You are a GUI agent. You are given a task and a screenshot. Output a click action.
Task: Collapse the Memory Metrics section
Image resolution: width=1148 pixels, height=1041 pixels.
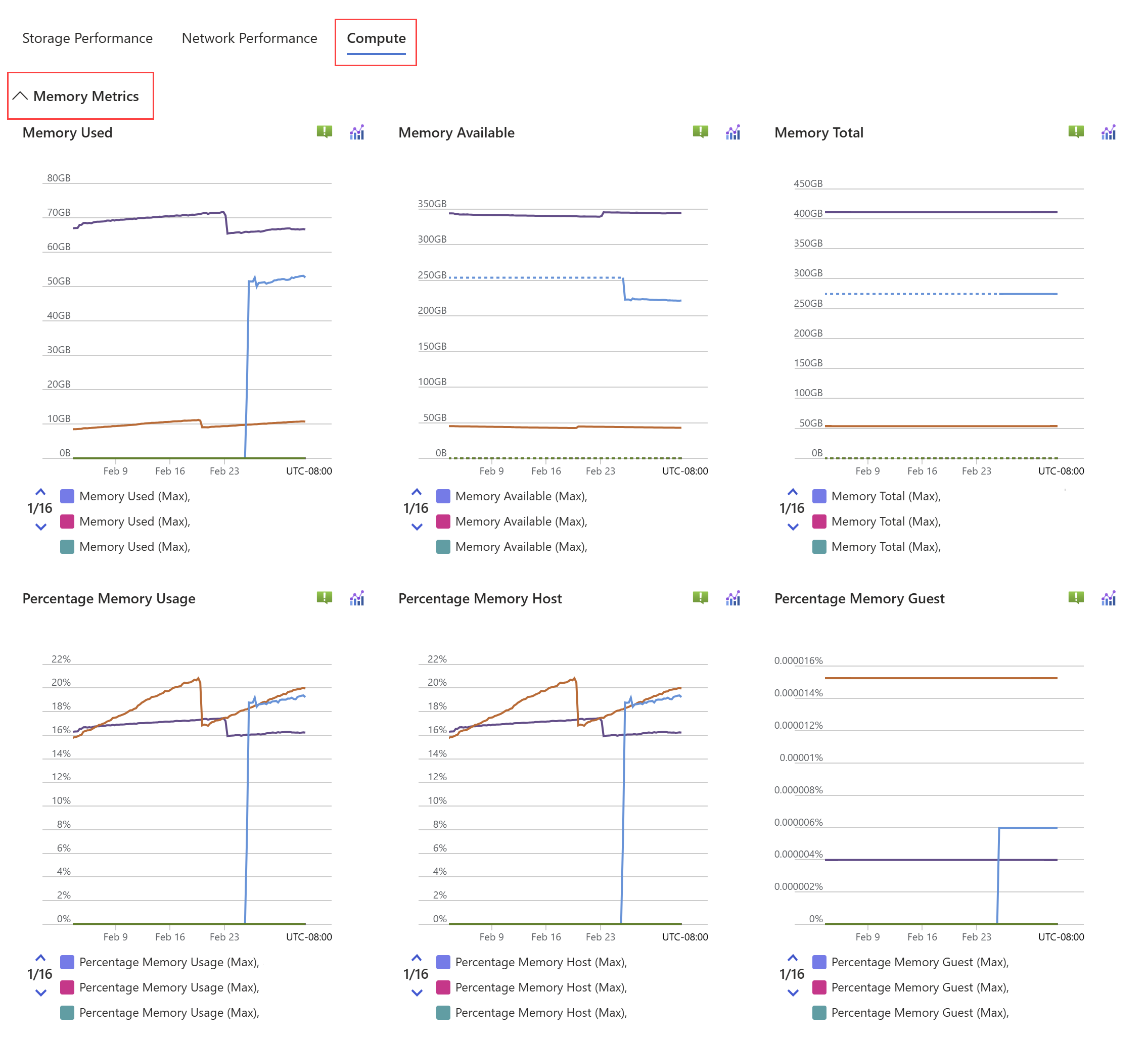[x=21, y=96]
